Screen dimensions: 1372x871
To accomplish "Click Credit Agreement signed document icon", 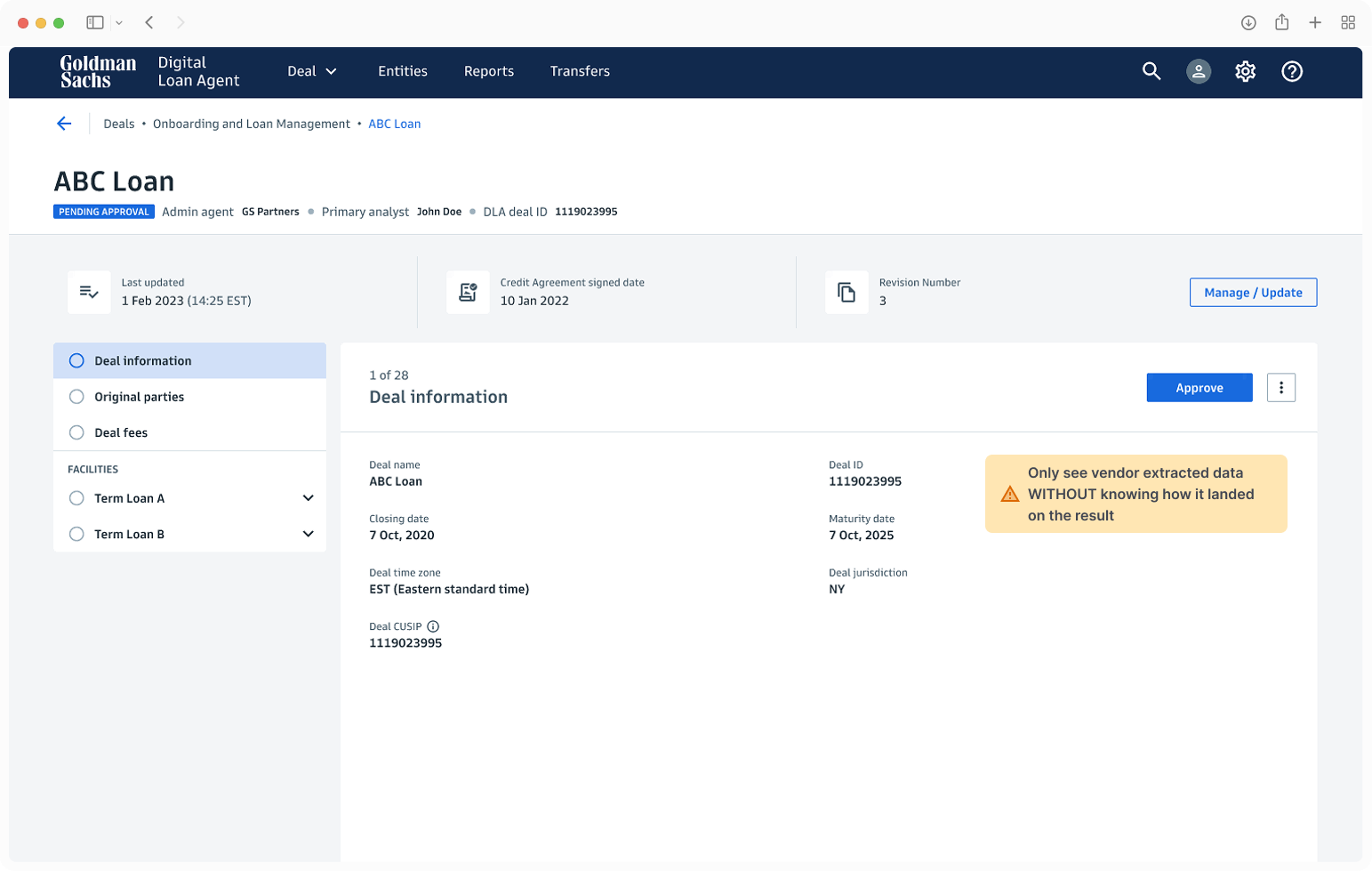I will coord(468,292).
